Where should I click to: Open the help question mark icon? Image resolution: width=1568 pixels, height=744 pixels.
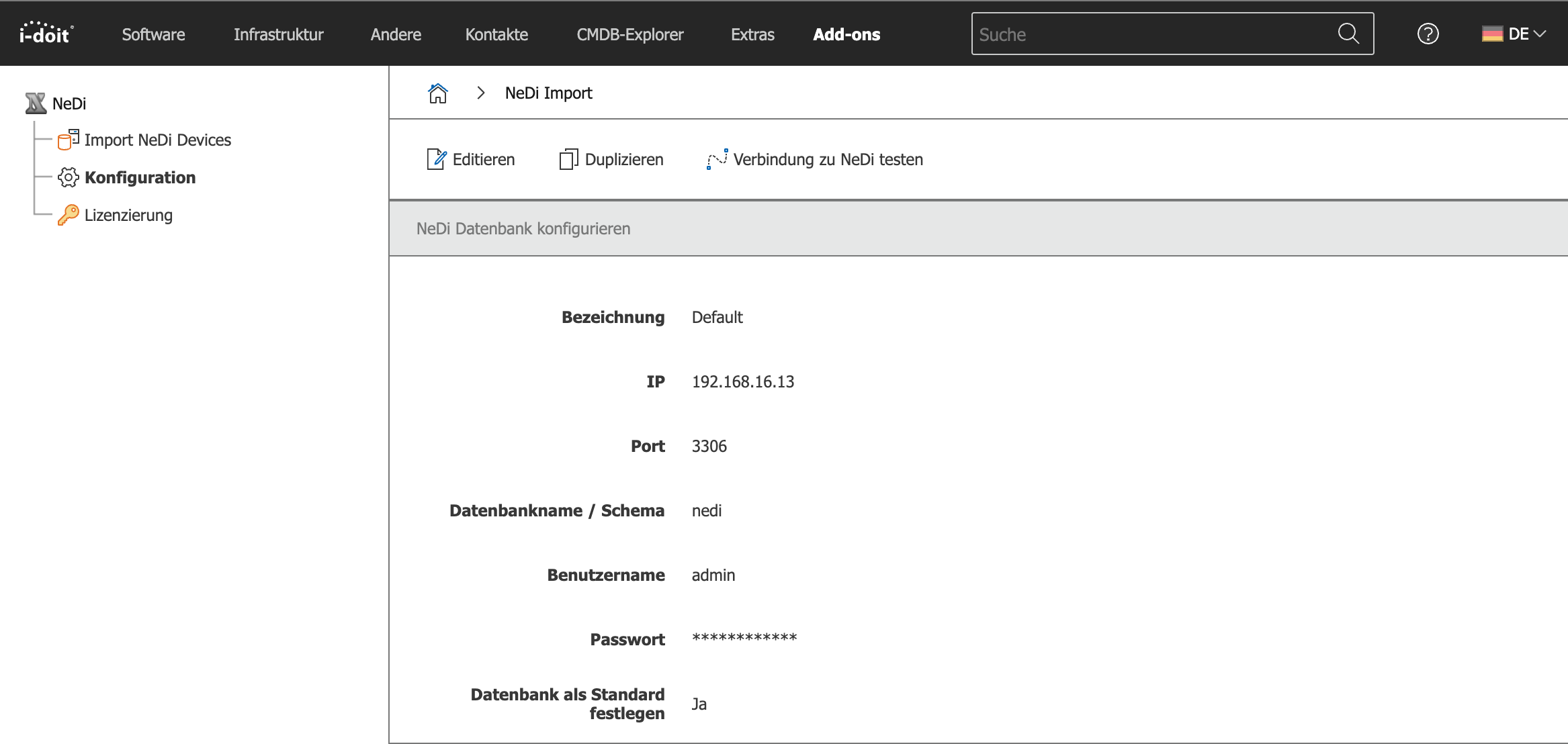pos(1428,34)
